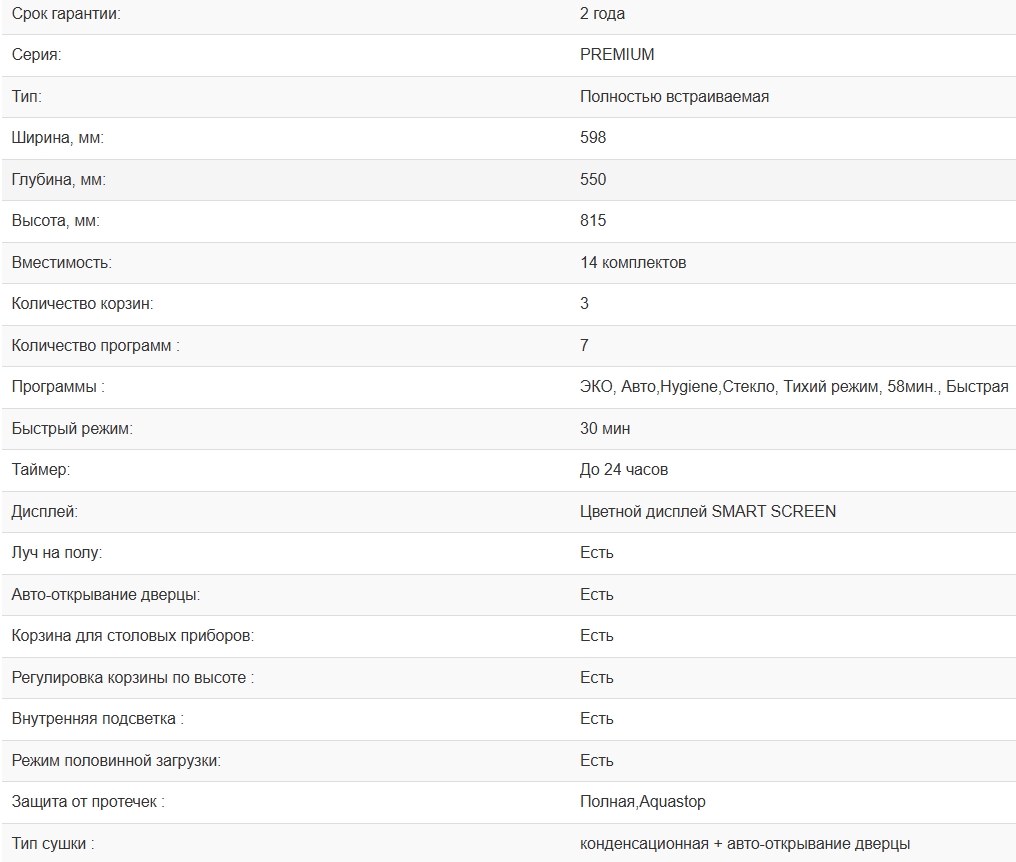The width and height of the screenshot is (1016, 862).
Task: Click the "14 комплектов" capacity value
Action: tap(633, 263)
